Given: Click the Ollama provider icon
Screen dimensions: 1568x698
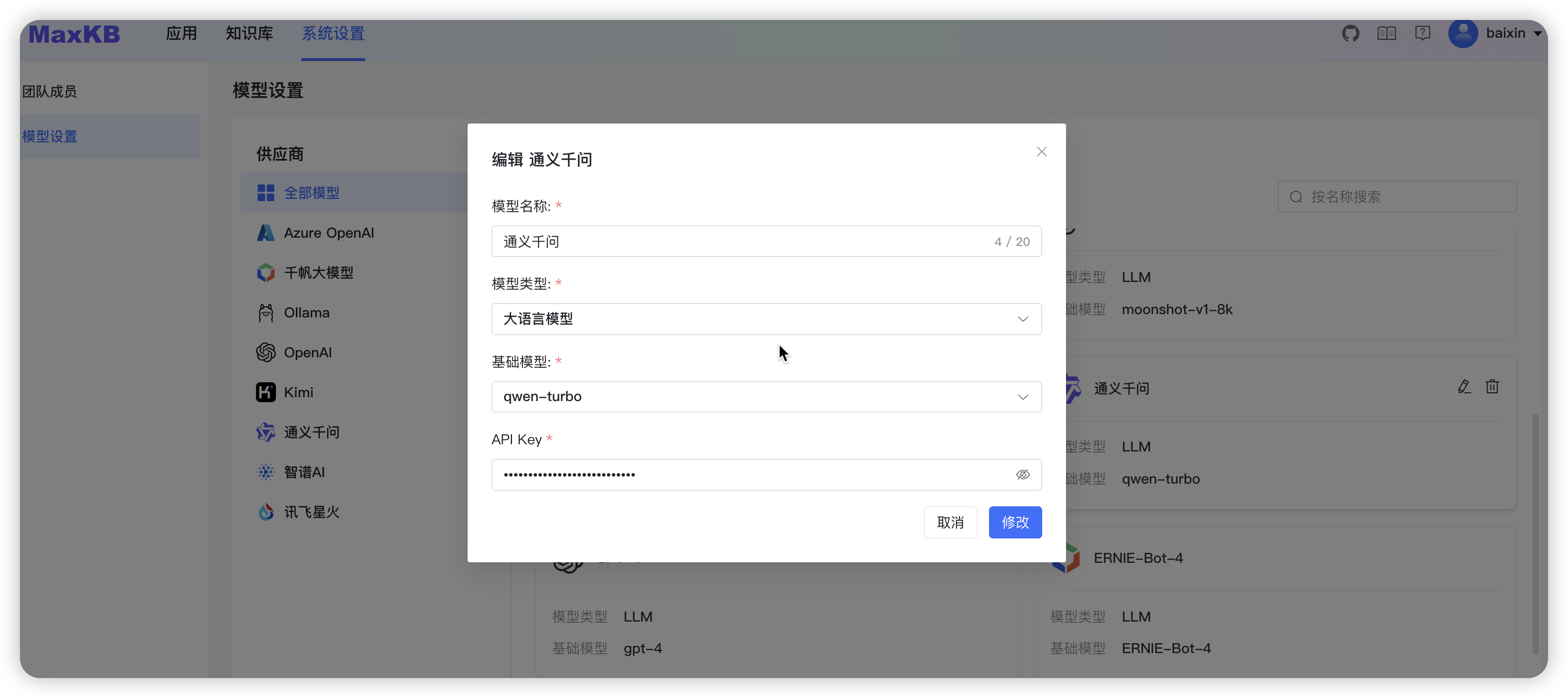Looking at the screenshot, I should [264, 312].
